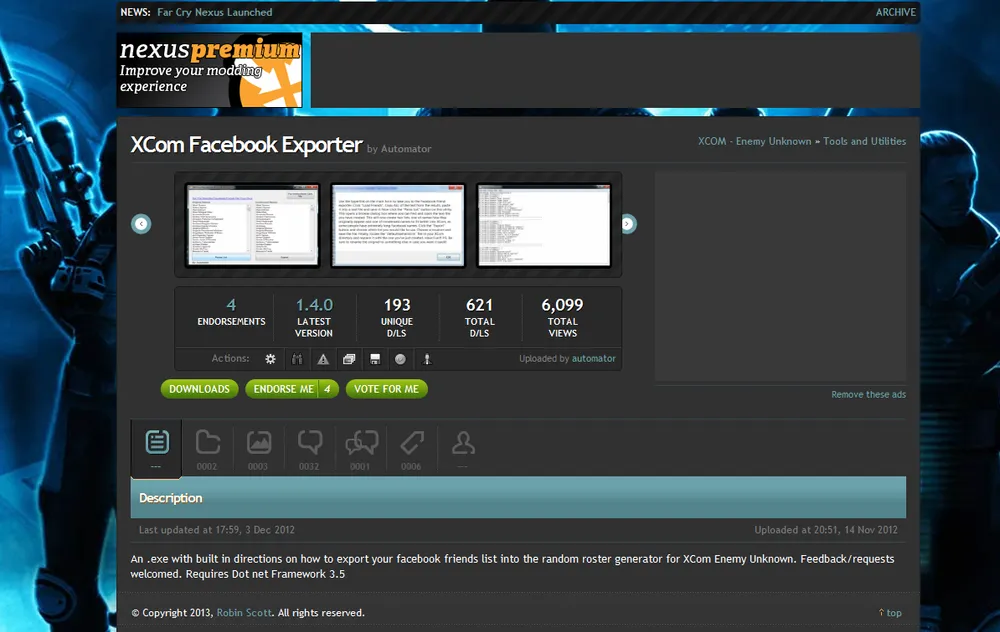The height and width of the screenshot is (632, 1000).
Task: Click the 'Description' header bar
Action: pos(518,497)
